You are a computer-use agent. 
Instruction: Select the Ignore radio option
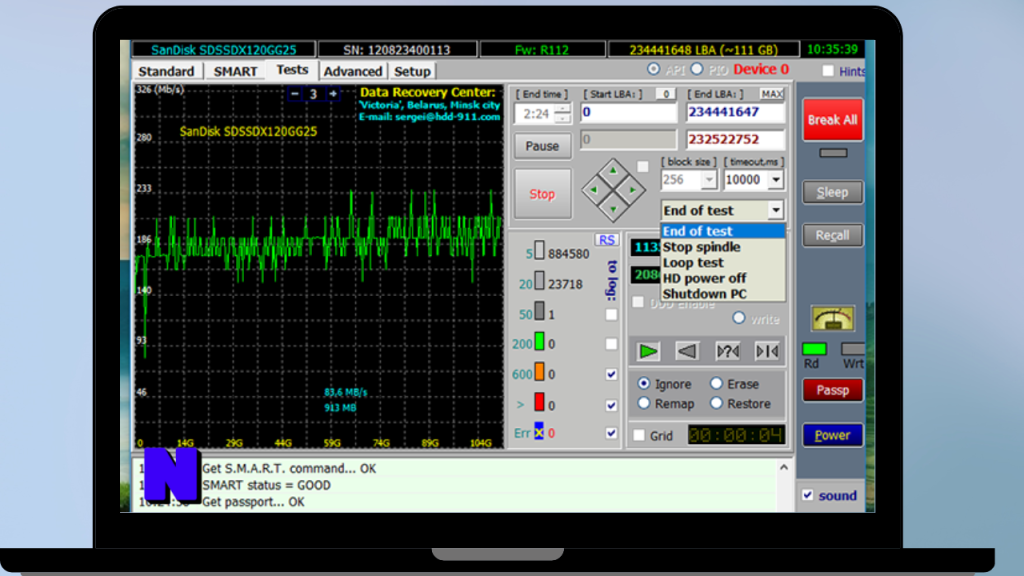pos(644,383)
